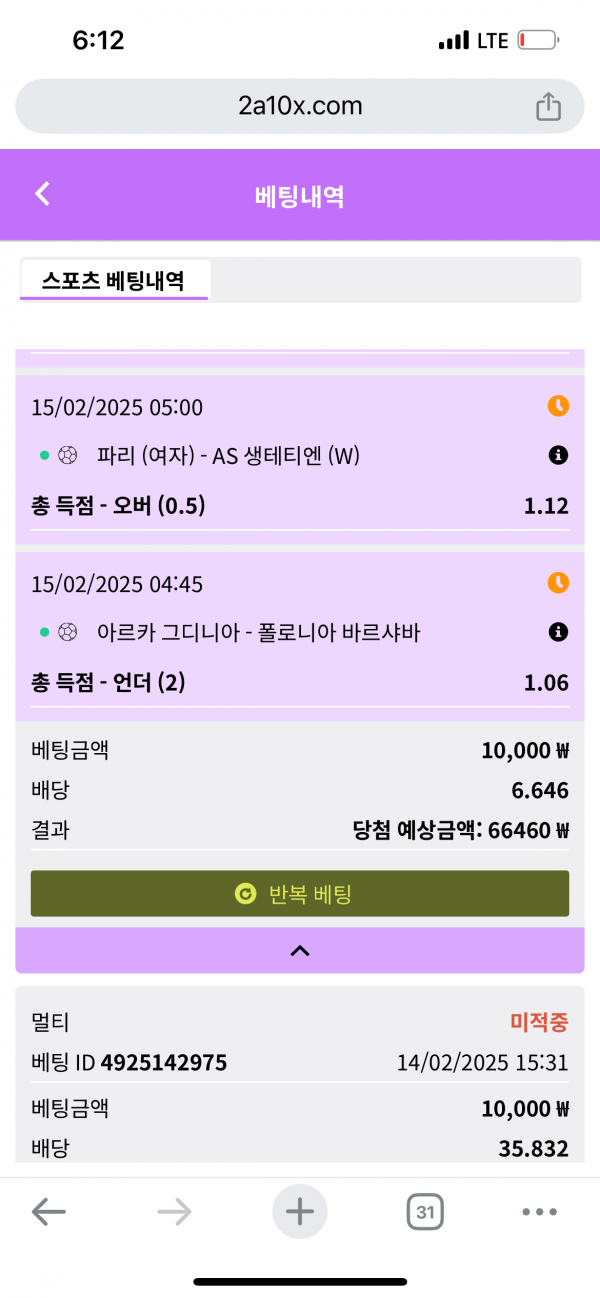Select the 스포츠 베팅내역 tab

(x=113, y=280)
